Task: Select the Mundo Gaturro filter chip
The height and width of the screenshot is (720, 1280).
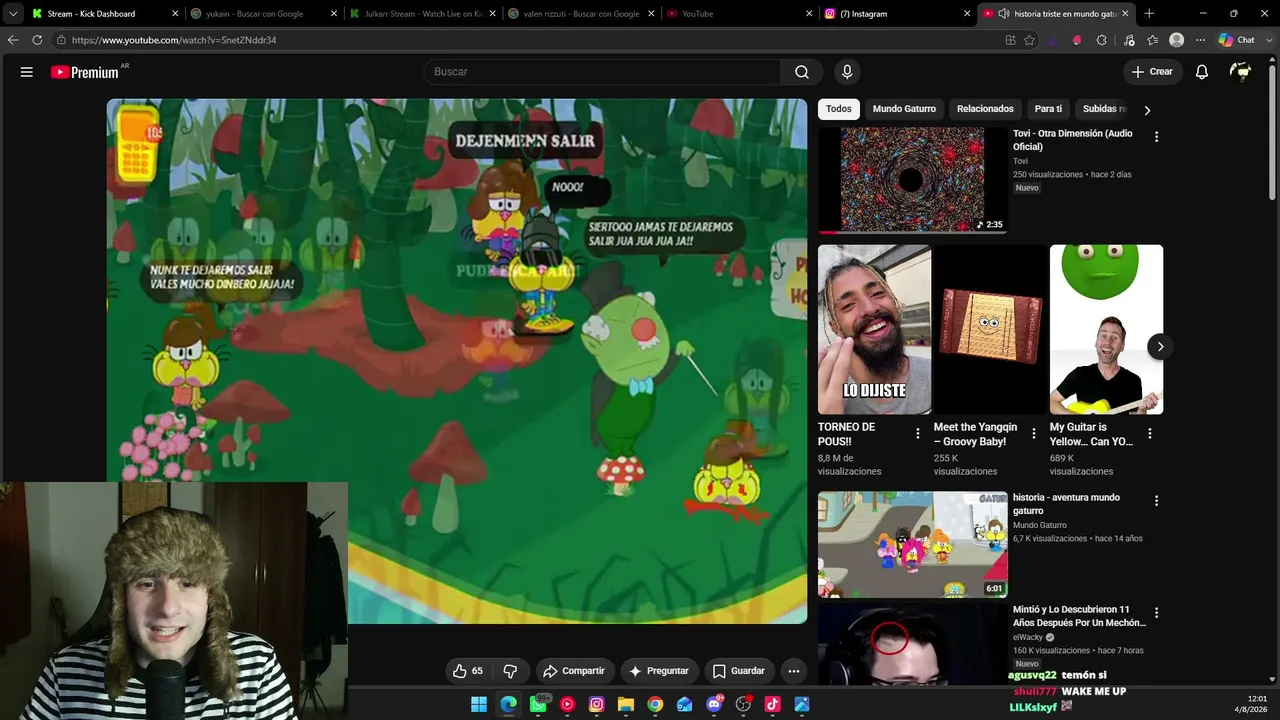Action: pos(904,109)
